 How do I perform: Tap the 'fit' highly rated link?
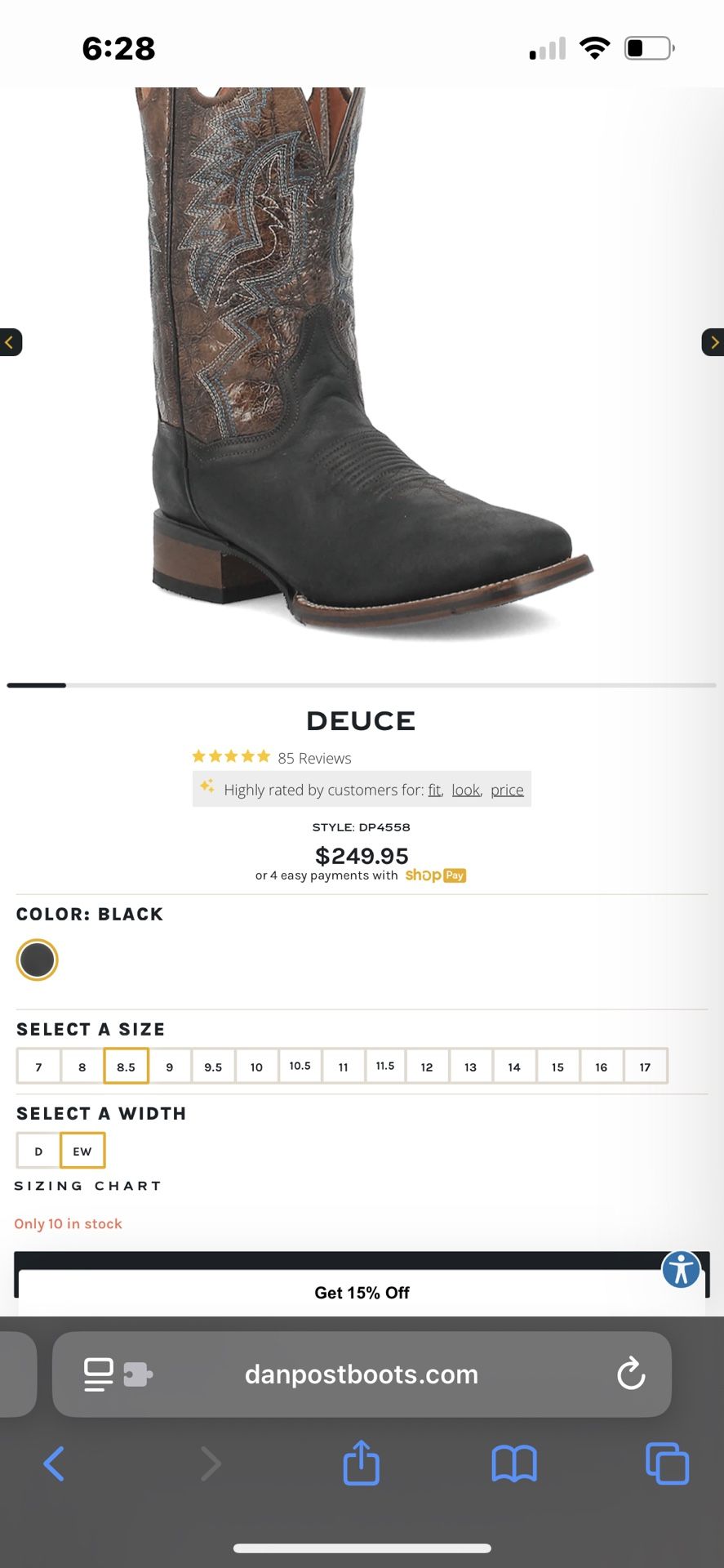pos(433,790)
